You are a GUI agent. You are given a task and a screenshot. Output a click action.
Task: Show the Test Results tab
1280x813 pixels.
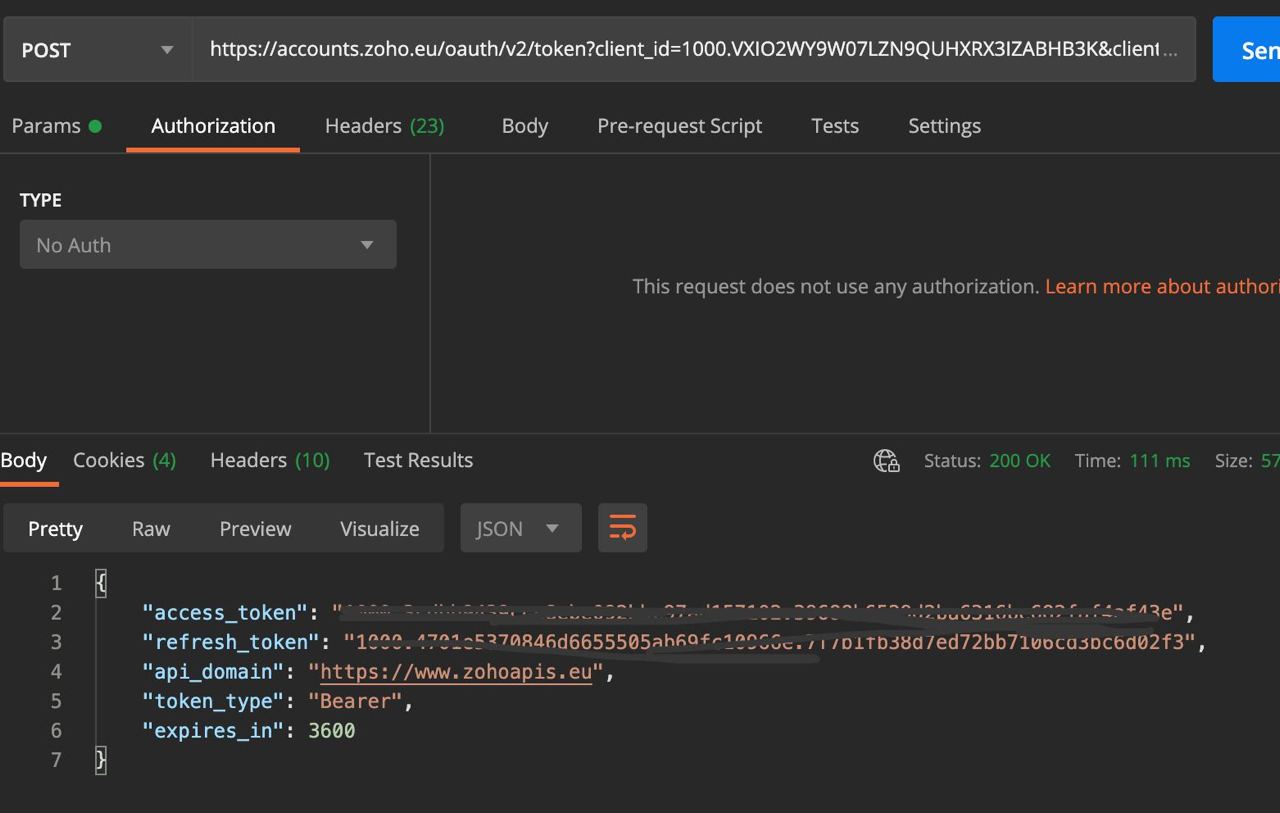[x=418, y=460]
